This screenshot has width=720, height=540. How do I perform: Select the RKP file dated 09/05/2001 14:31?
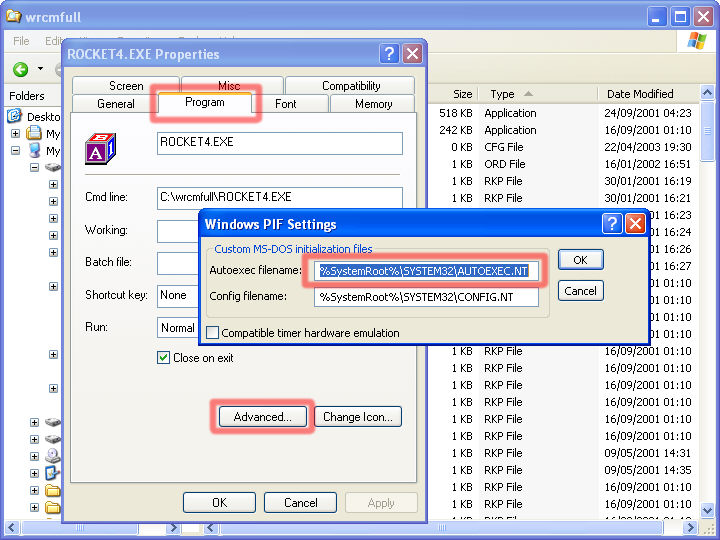(x=563, y=453)
